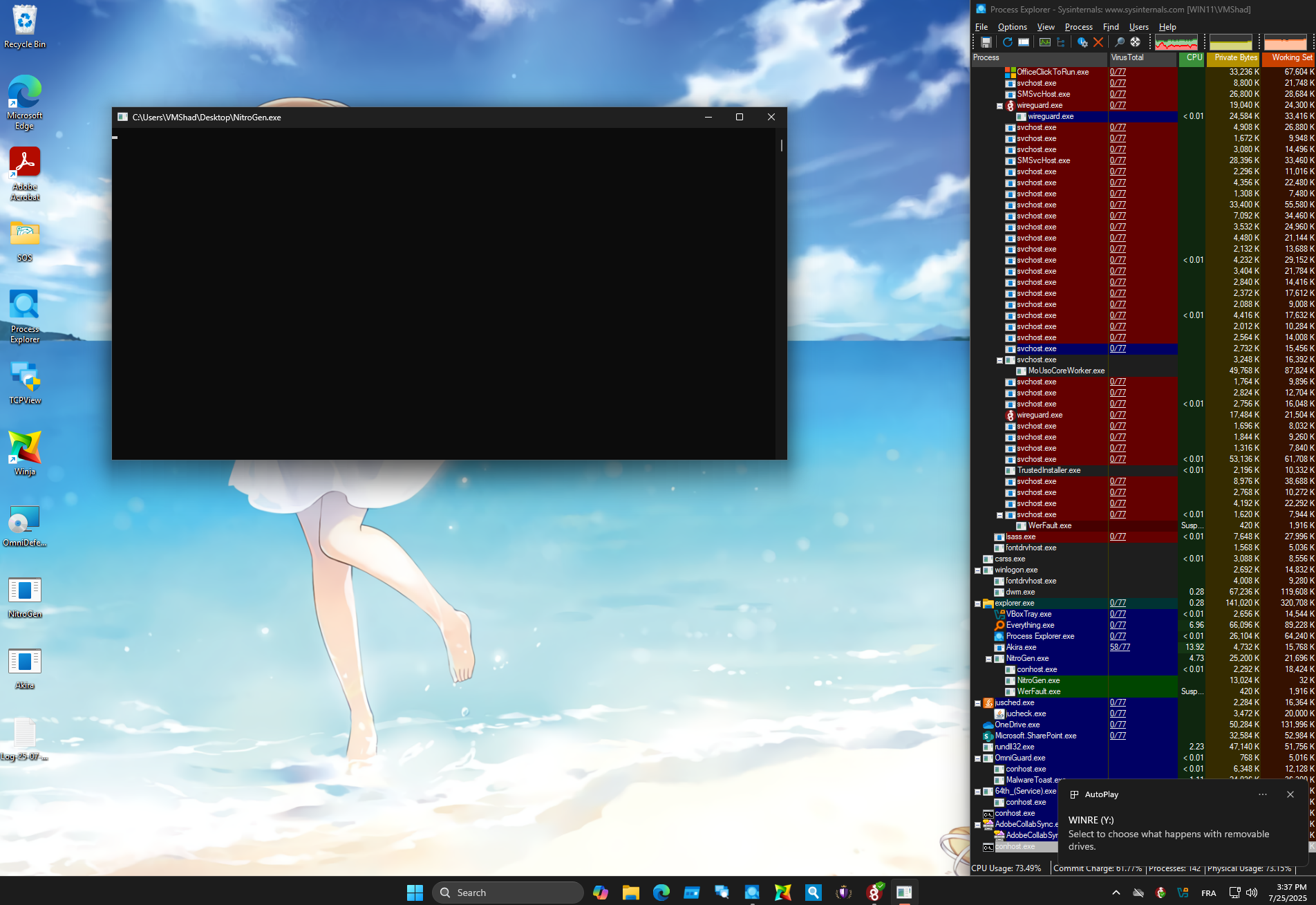Viewport: 1316px width, 905px height.
Task: Open the Windows Start menu
Action: [415, 893]
